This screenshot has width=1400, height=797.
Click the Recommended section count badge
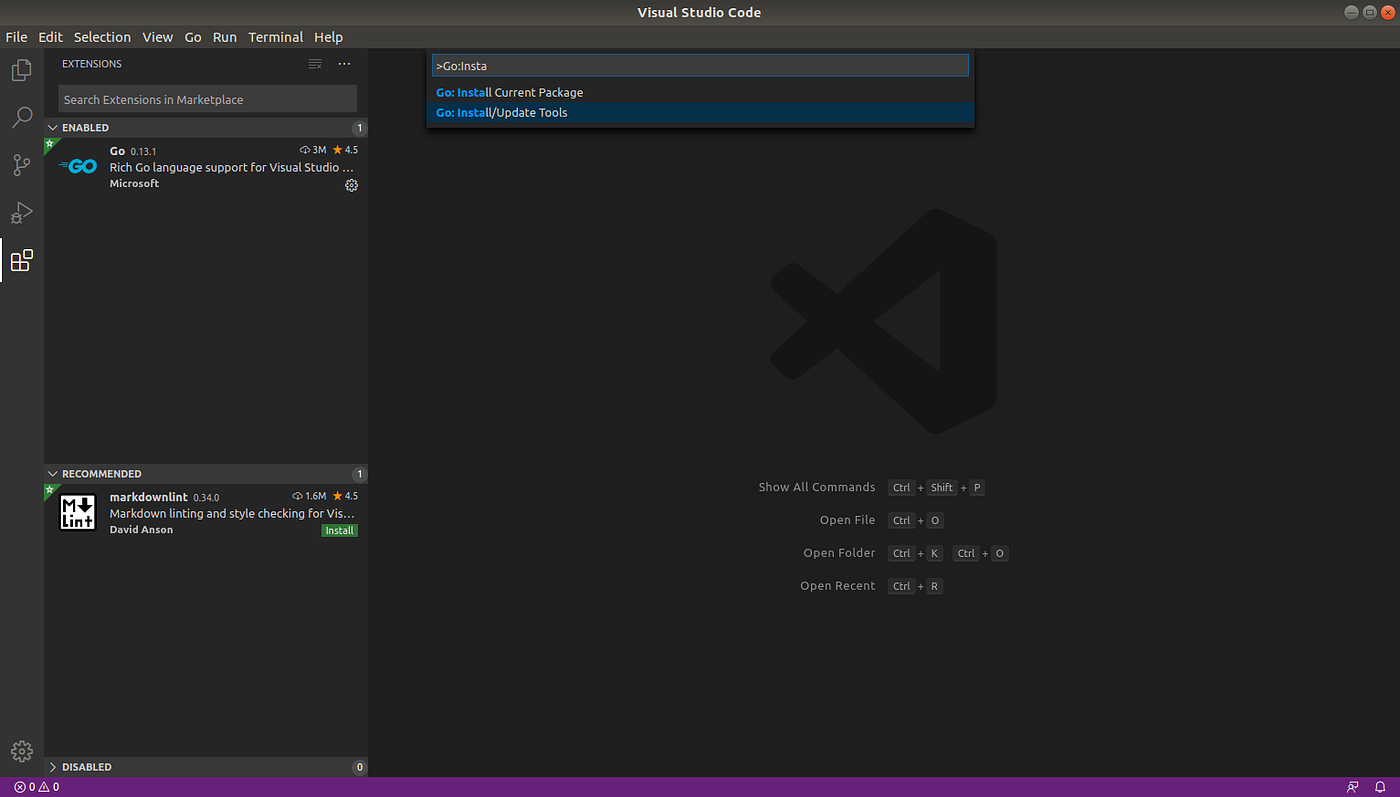[359, 474]
